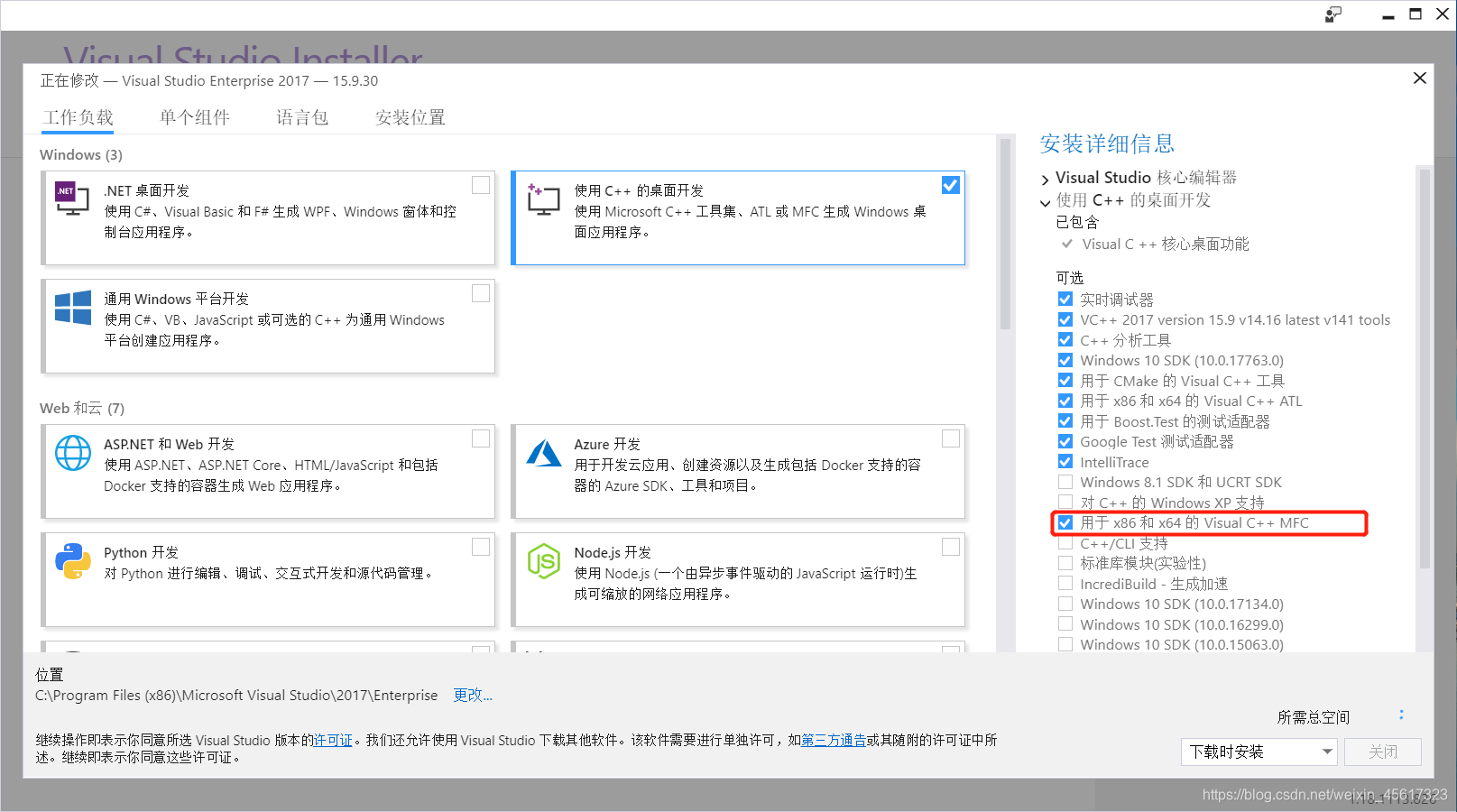
Task: Close the Visual Studio Installer window
Action: pos(1442,14)
